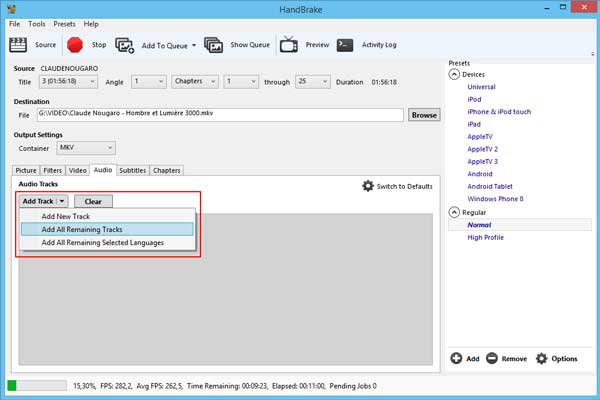
Task: Open the Show Queue icon
Action: pos(213,45)
